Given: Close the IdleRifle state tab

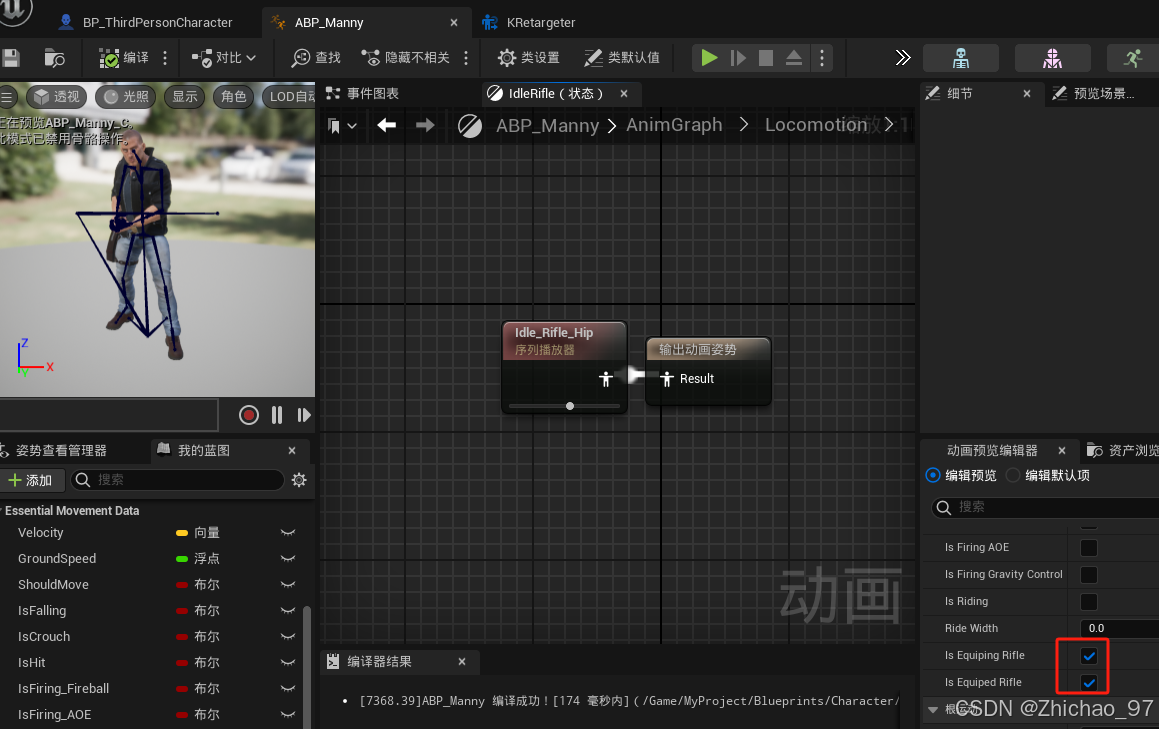Looking at the screenshot, I should pos(624,93).
